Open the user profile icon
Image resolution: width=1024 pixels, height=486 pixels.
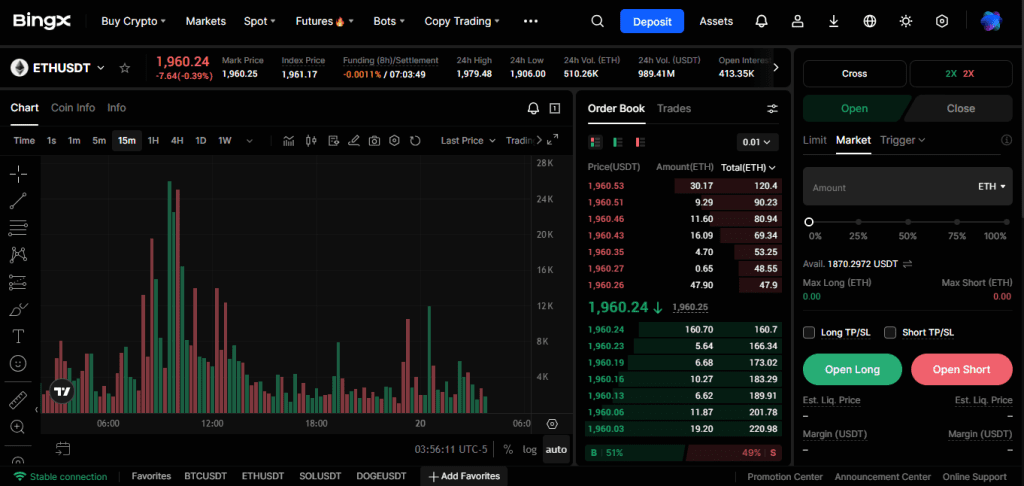click(x=797, y=22)
